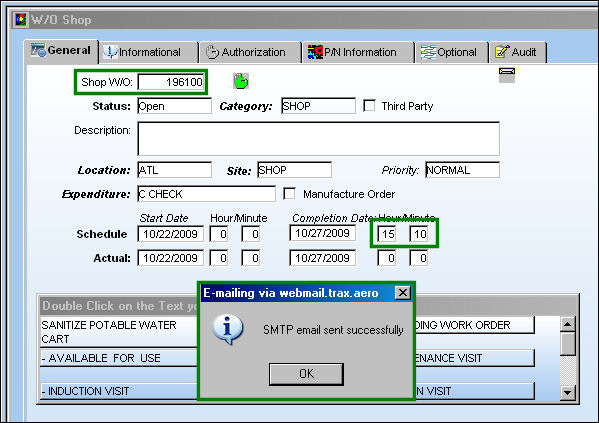Click the cell ending in N VISIT
Image resolution: width=599 pixels, height=423 pixels.
(475, 391)
